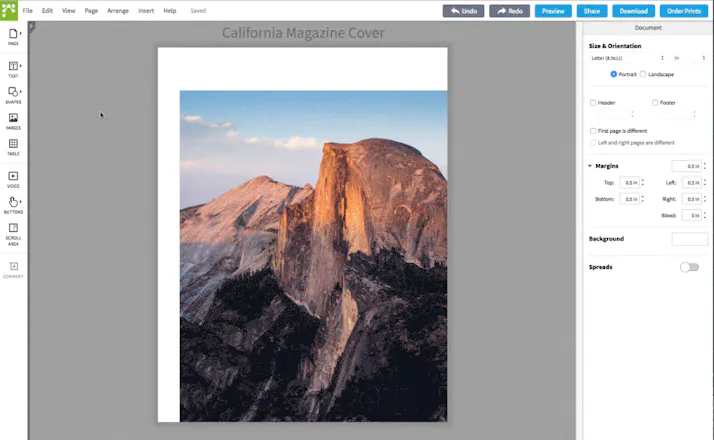The image size is (714, 440).
Task: Adjust the Footer height stepper
Action: [x=694, y=114]
